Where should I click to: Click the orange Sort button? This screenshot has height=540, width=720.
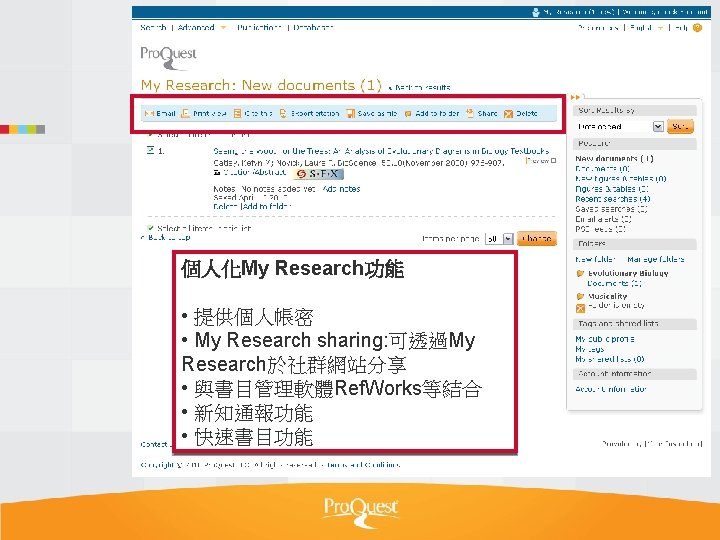pos(680,126)
